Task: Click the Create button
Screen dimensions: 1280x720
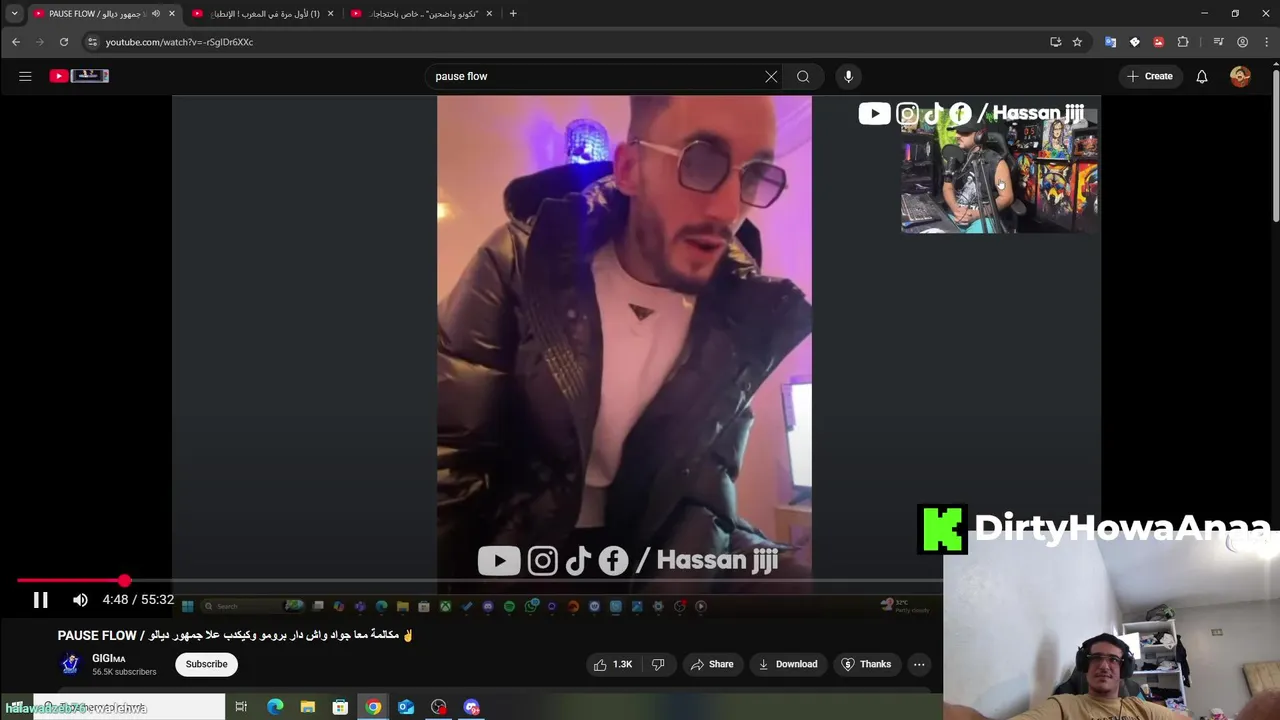Action: coord(1150,76)
